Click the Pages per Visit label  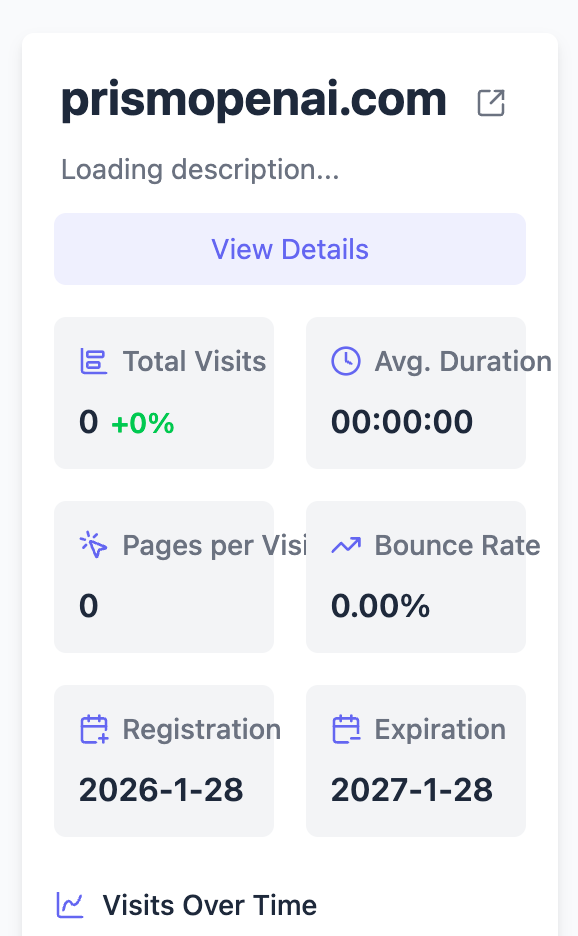point(214,545)
